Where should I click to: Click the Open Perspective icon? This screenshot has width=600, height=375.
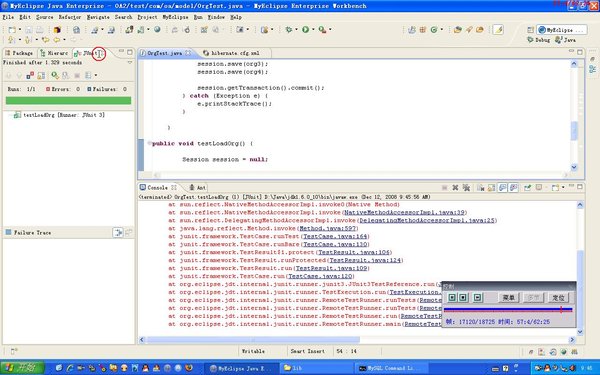[x=530, y=30]
